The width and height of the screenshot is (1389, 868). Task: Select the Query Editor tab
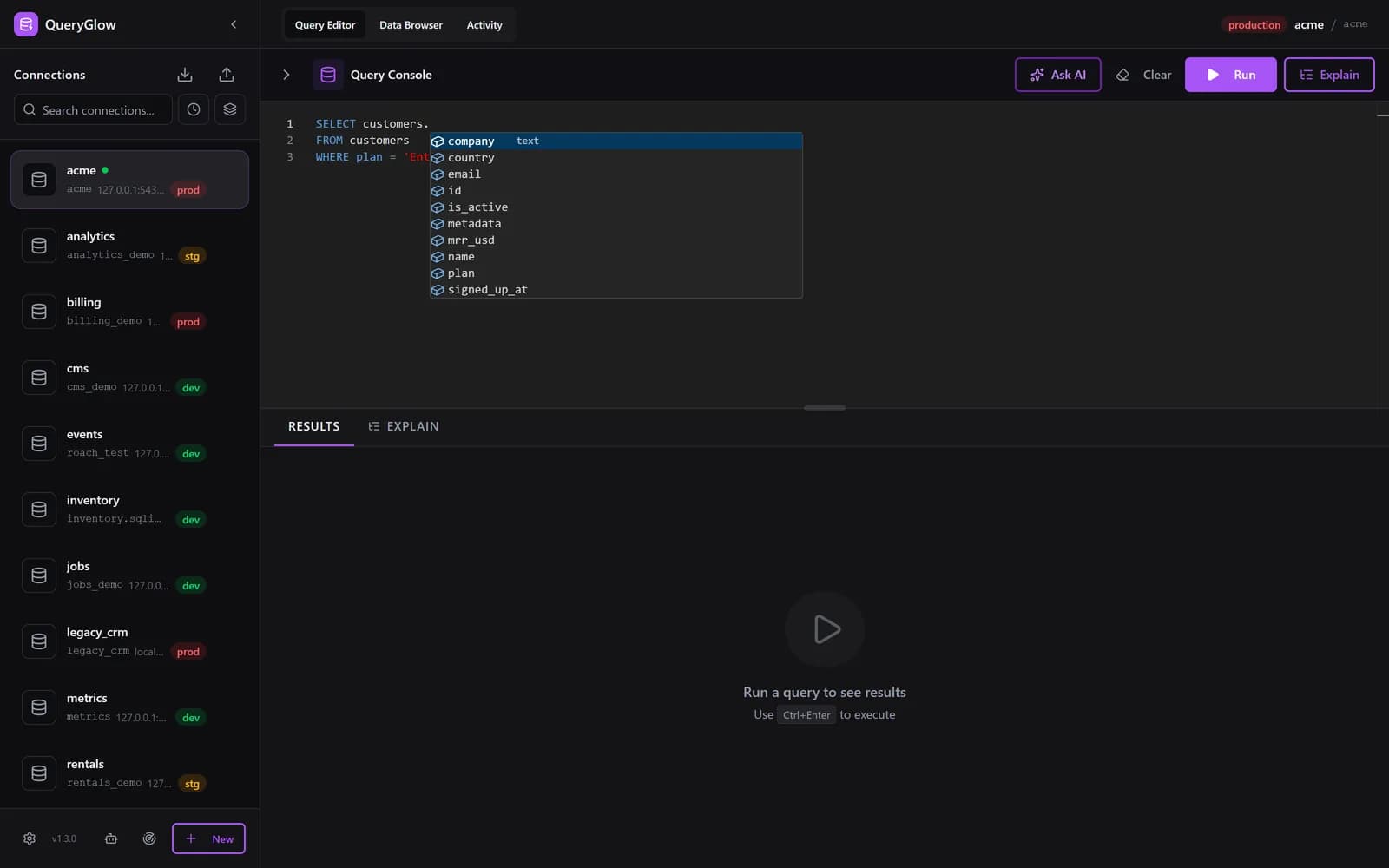(325, 25)
